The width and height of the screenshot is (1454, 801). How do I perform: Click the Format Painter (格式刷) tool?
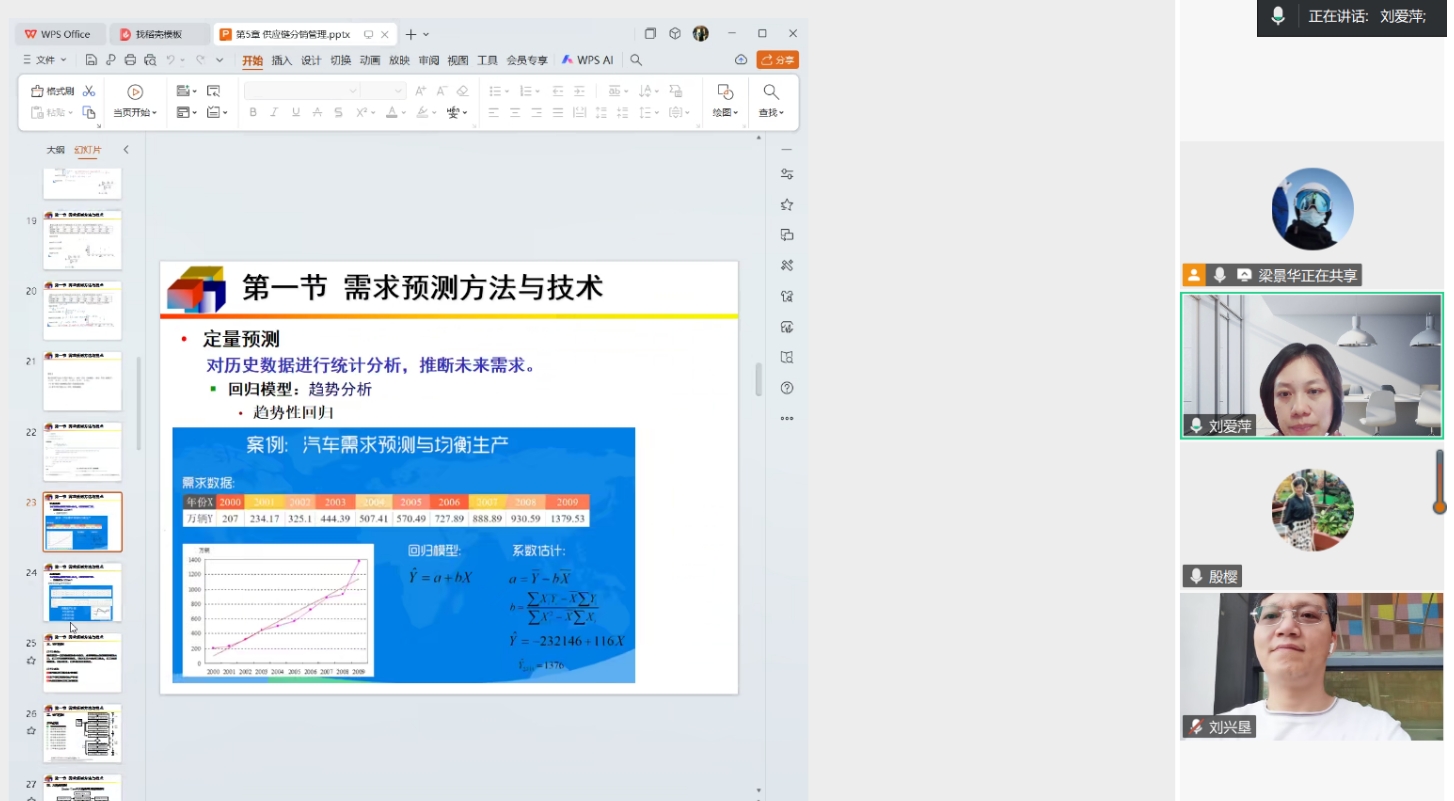(x=53, y=91)
